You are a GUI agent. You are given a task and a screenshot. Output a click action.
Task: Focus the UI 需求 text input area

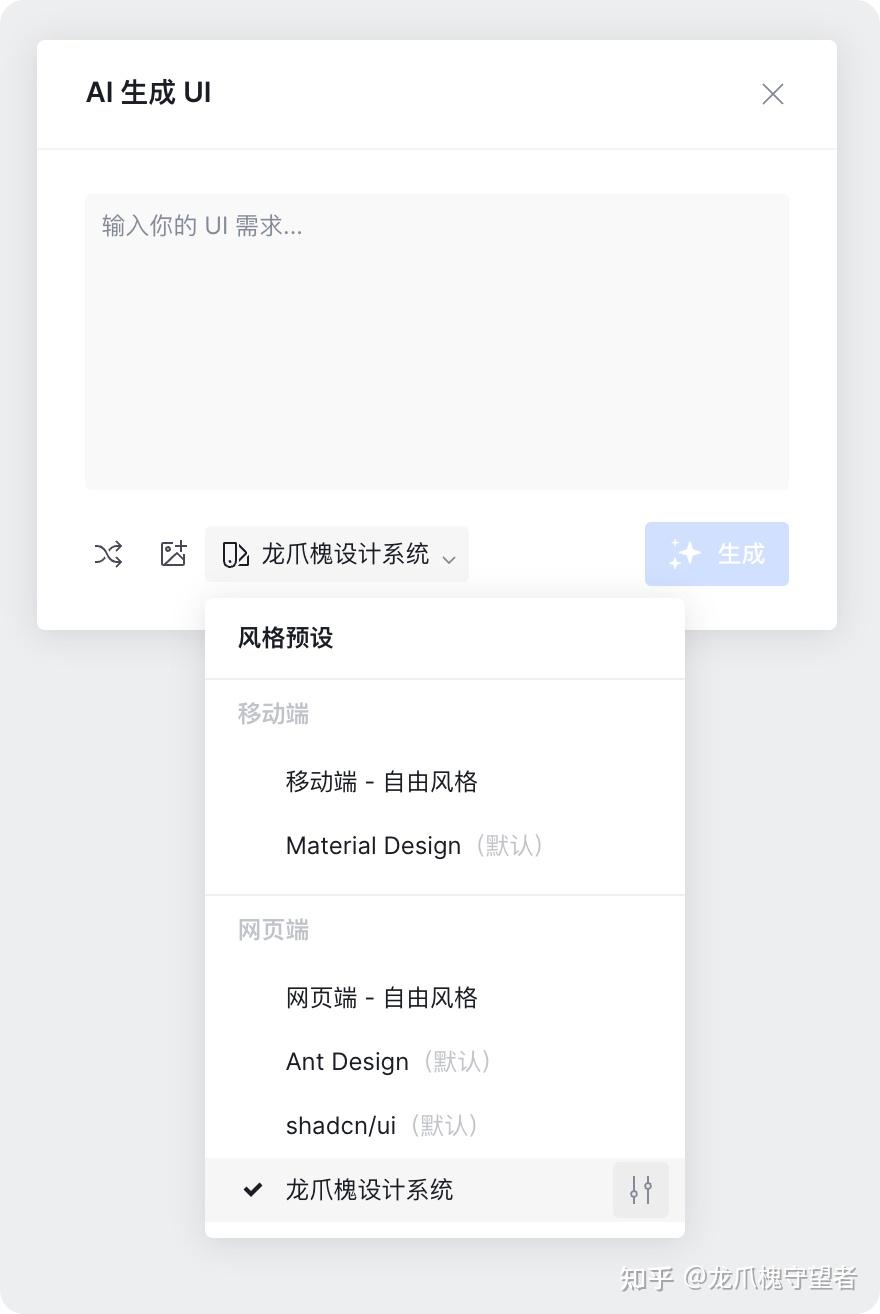tap(437, 342)
